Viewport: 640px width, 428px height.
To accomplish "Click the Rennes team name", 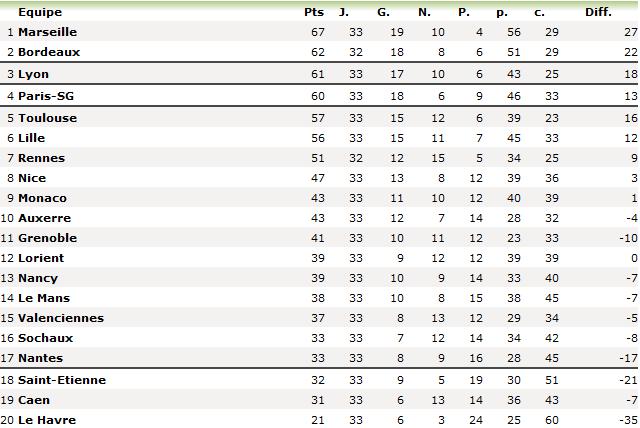I will point(41,158).
